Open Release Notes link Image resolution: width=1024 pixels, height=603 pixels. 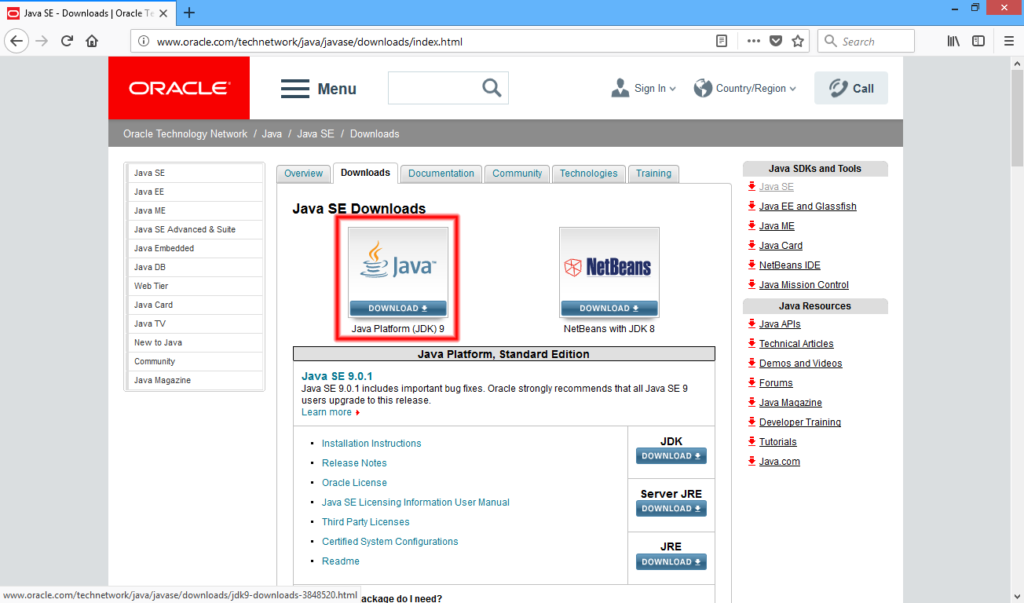pyautogui.click(x=354, y=463)
